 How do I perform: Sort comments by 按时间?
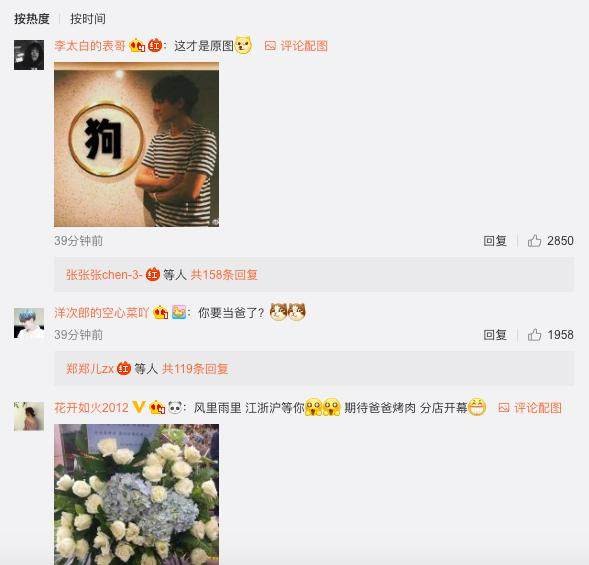[x=88, y=18]
